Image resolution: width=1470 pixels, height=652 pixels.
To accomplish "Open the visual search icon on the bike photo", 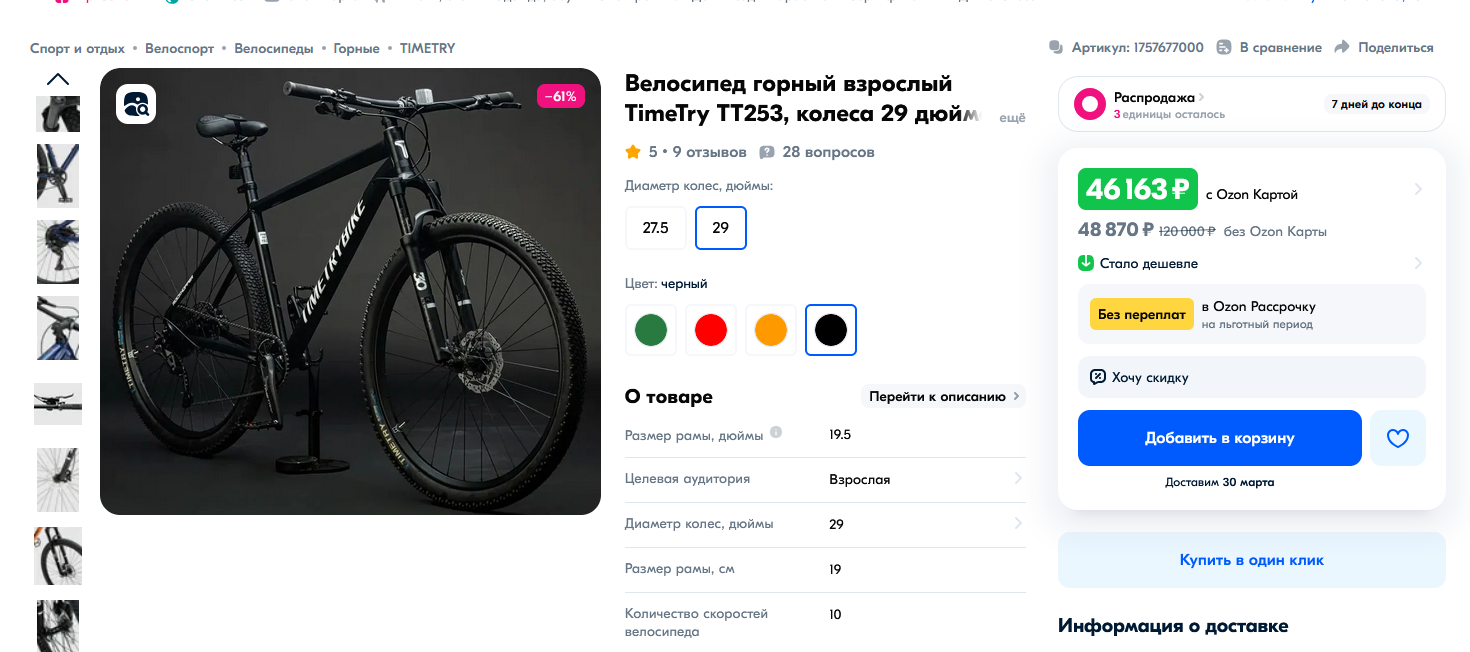I will pyautogui.click(x=136, y=104).
